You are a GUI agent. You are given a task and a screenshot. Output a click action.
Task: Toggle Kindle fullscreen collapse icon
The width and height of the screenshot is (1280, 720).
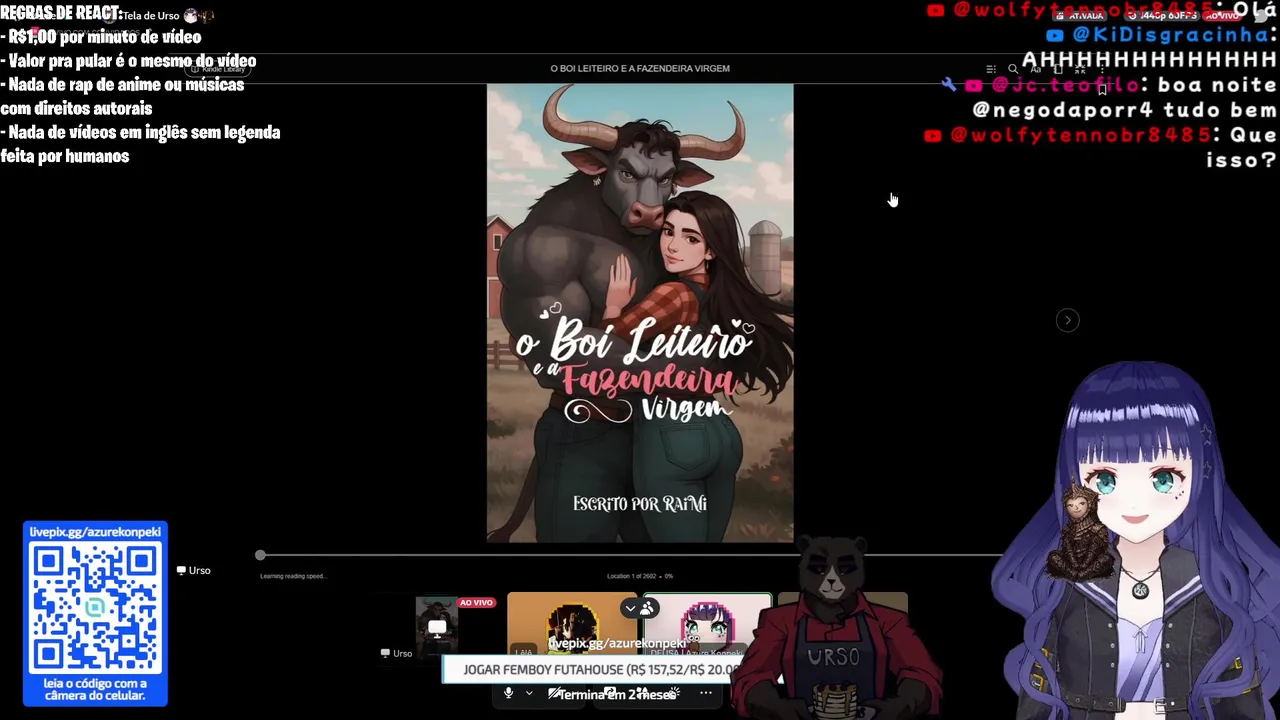point(1080,69)
